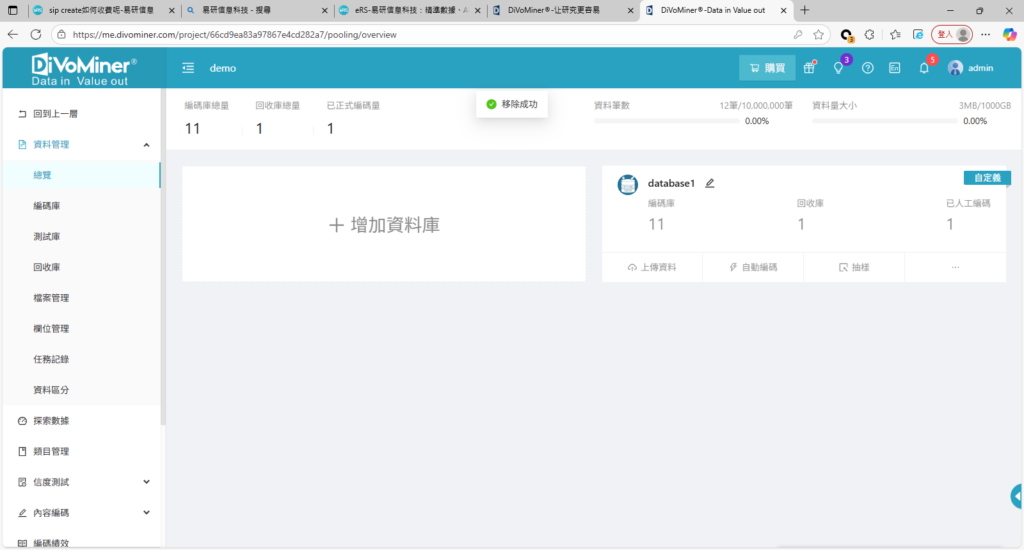Expand the 信度測試 menu
This screenshot has width=1024, height=550.
pos(146,482)
